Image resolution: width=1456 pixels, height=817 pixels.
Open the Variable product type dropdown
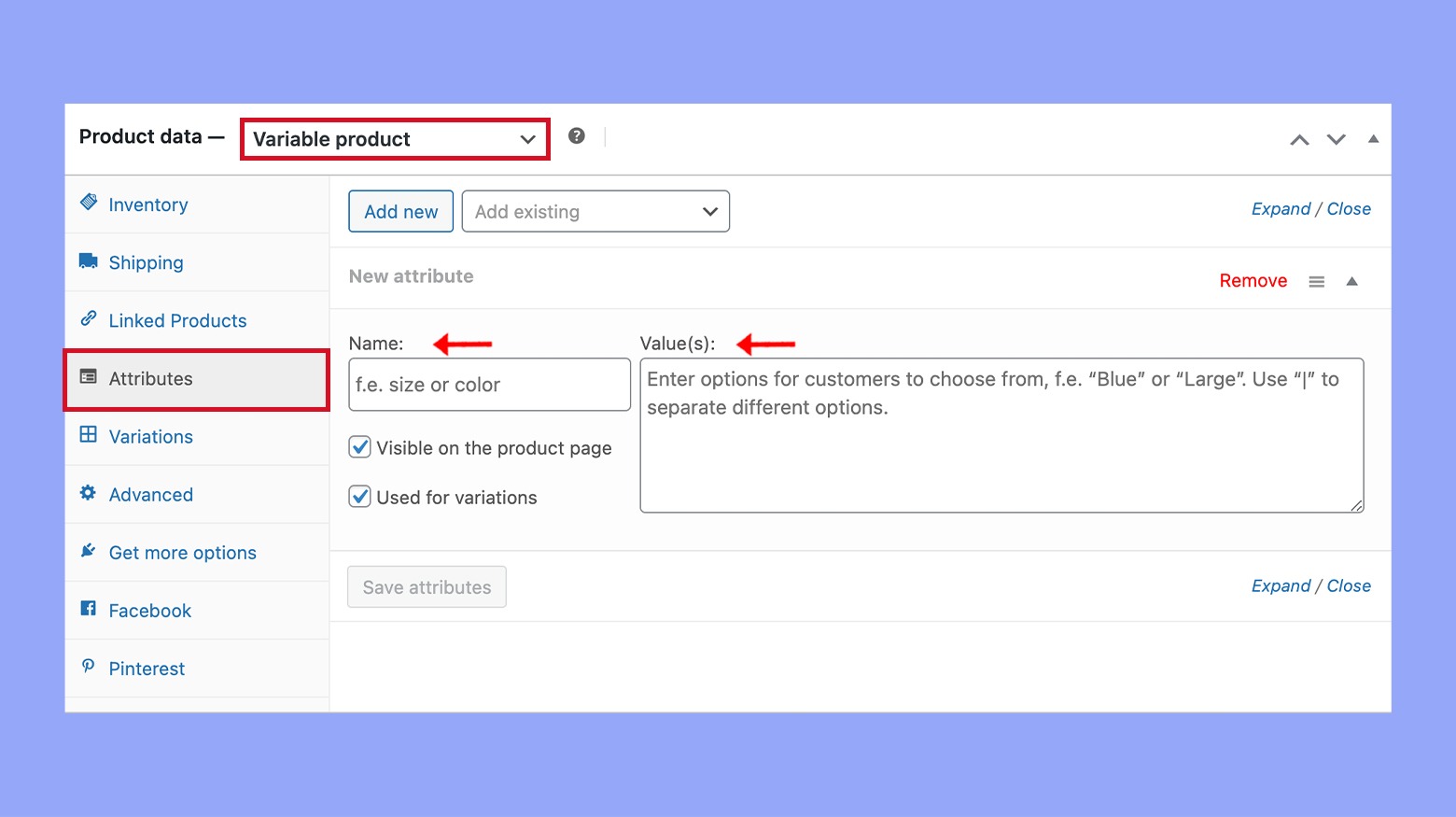coord(395,139)
